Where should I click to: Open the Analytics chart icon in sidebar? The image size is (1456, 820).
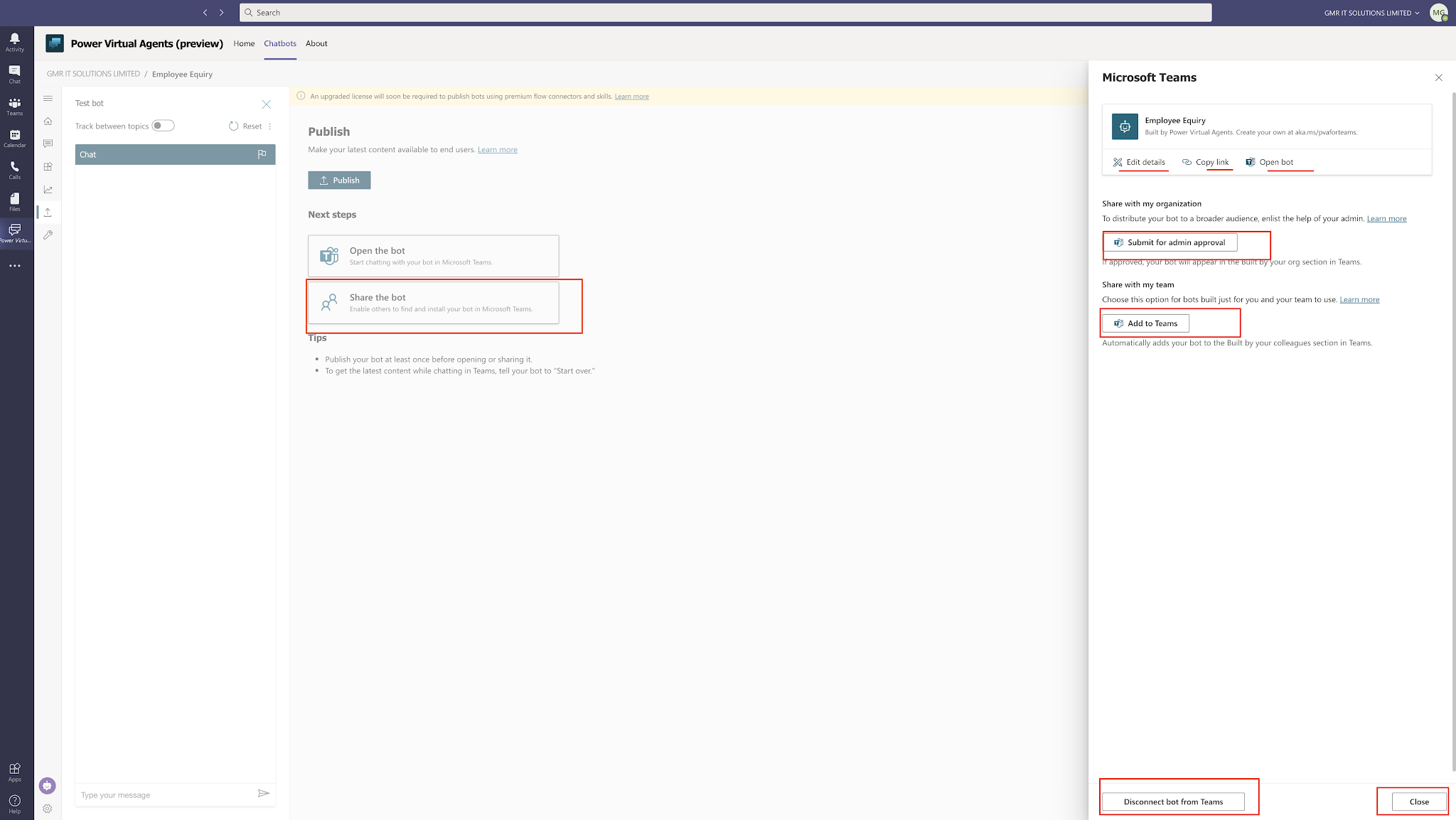click(48, 190)
